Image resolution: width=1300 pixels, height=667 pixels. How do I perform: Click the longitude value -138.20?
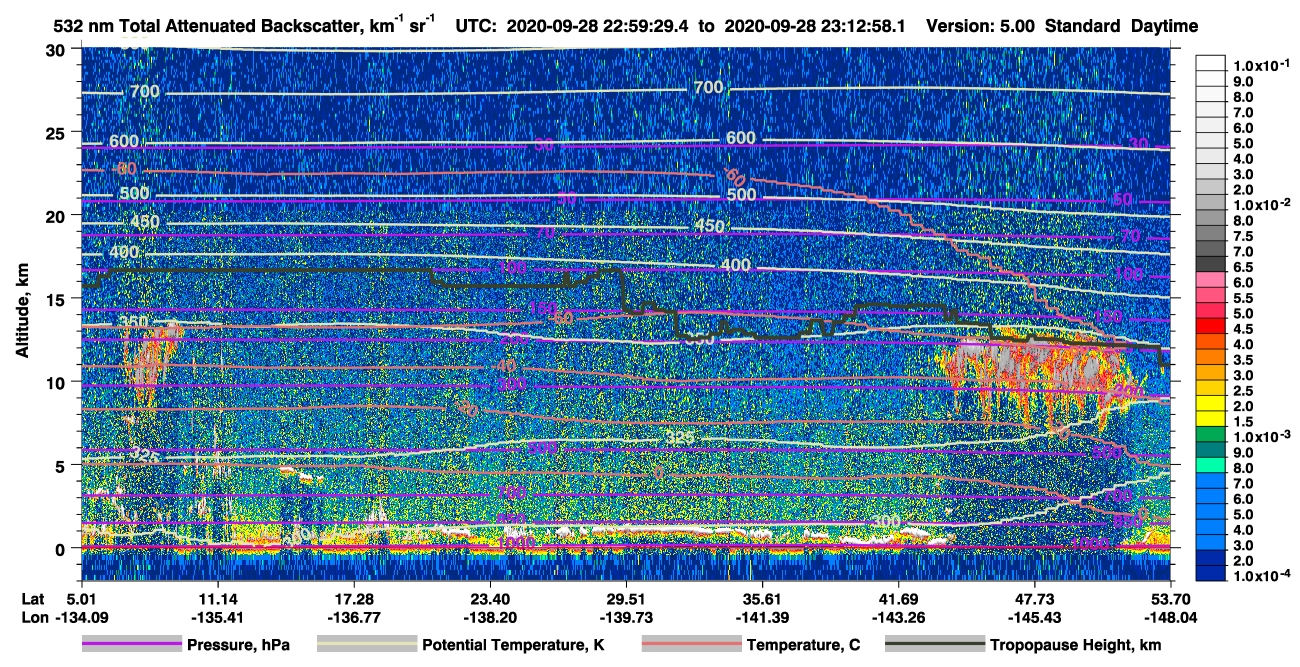[x=490, y=617]
